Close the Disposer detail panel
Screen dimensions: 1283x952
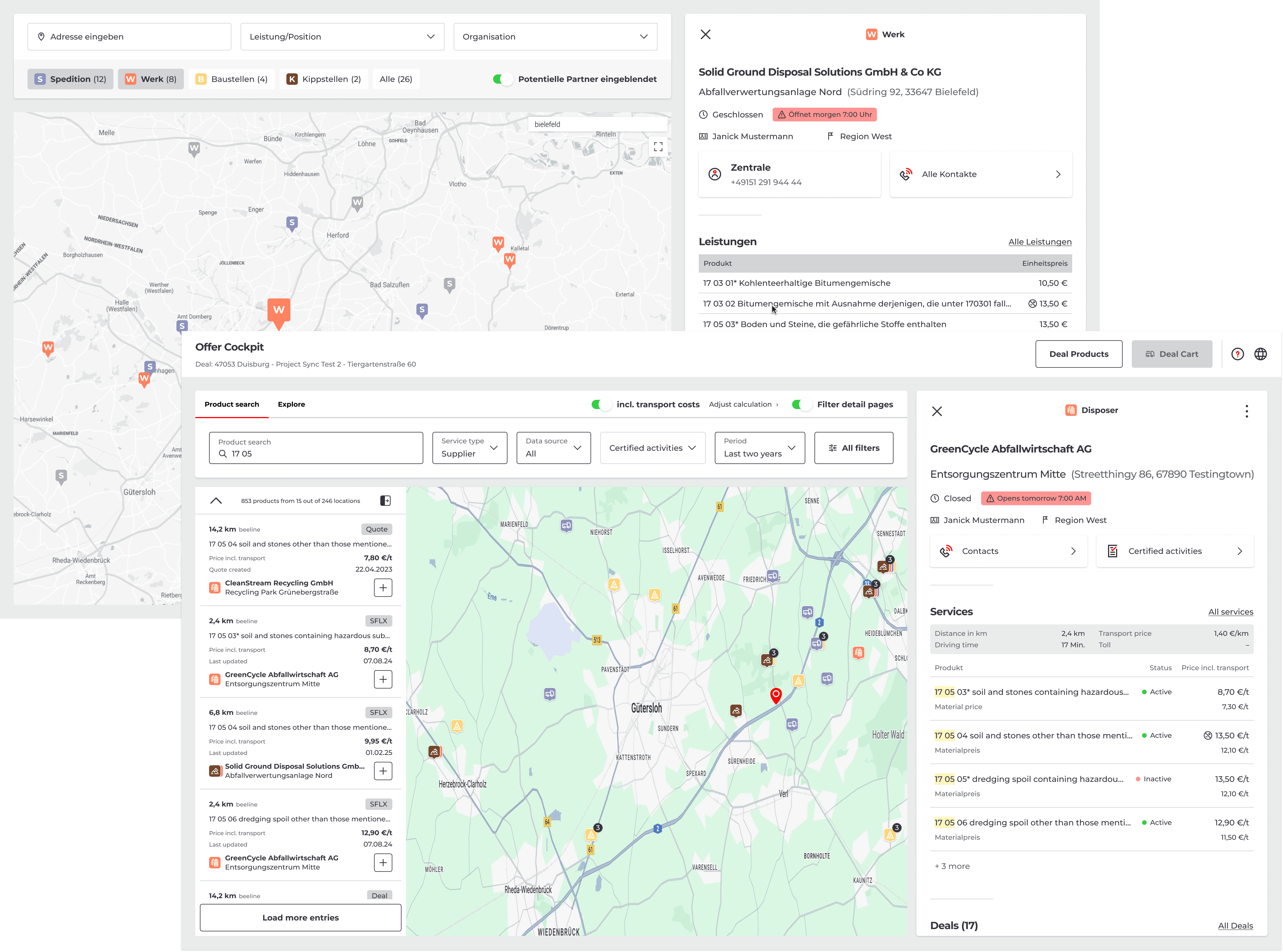[937, 411]
